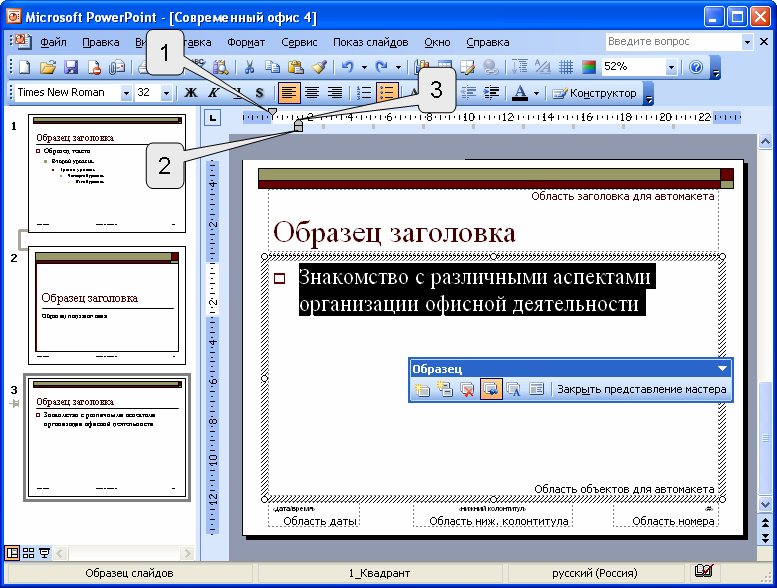Open the Сервис menu
Screen dimensions: 777x588
[299, 42]
